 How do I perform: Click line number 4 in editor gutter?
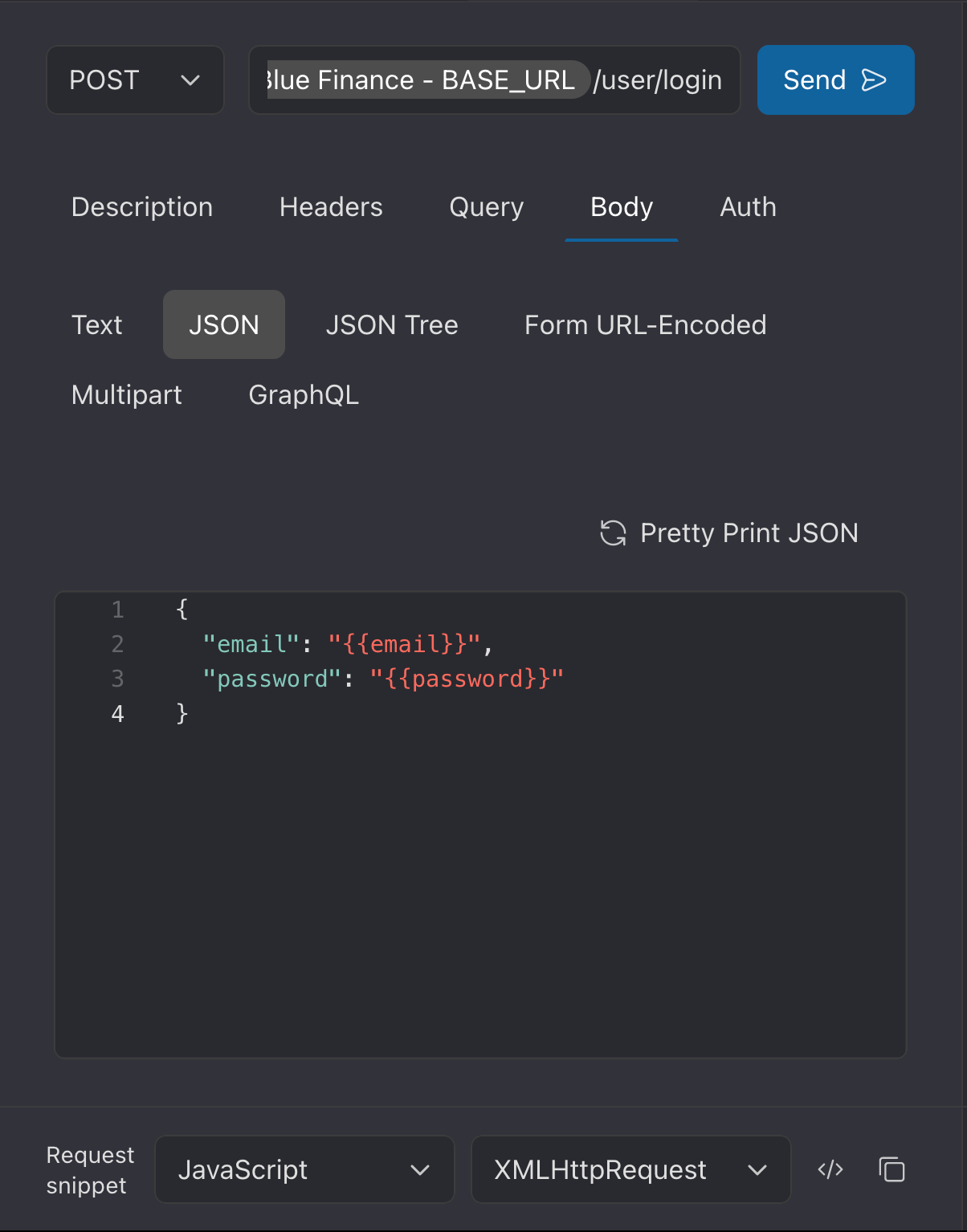click(118, 714)
